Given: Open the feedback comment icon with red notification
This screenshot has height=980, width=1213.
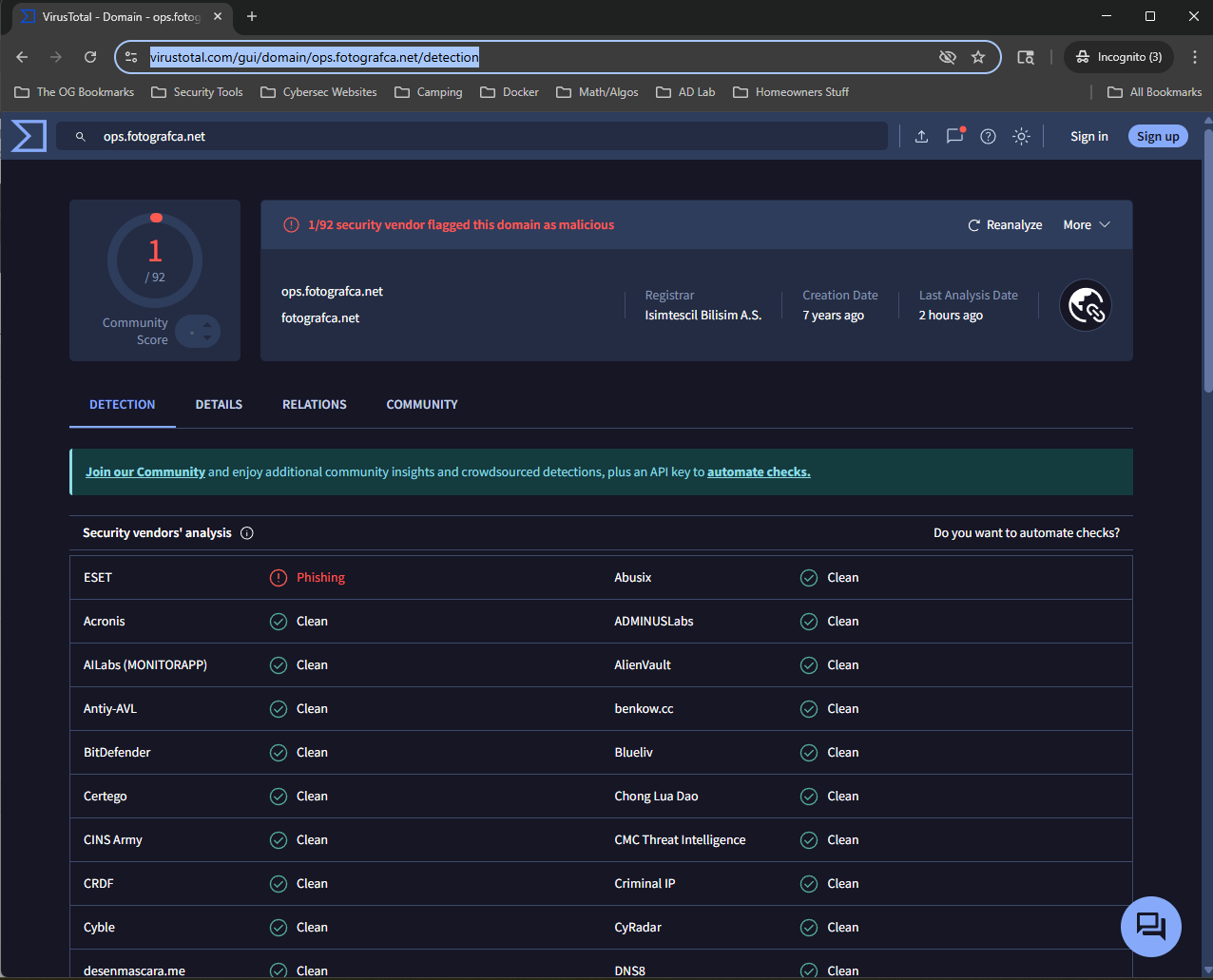Looking at the screenshot, I should point(954,136).
